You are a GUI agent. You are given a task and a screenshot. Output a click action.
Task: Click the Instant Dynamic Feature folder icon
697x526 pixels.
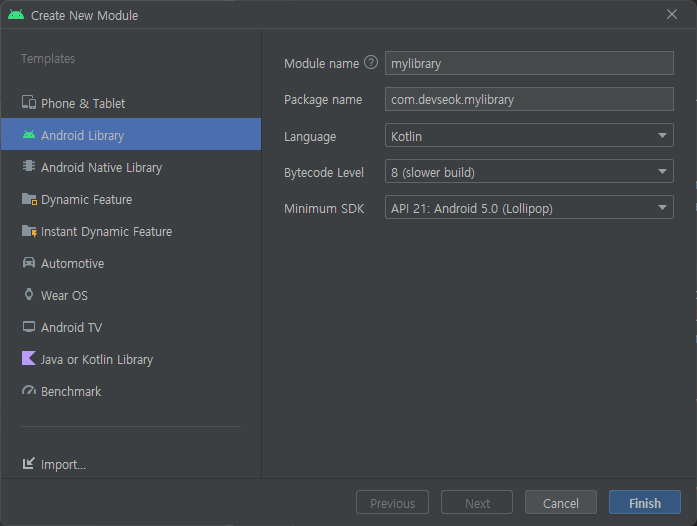coord(29,231)
